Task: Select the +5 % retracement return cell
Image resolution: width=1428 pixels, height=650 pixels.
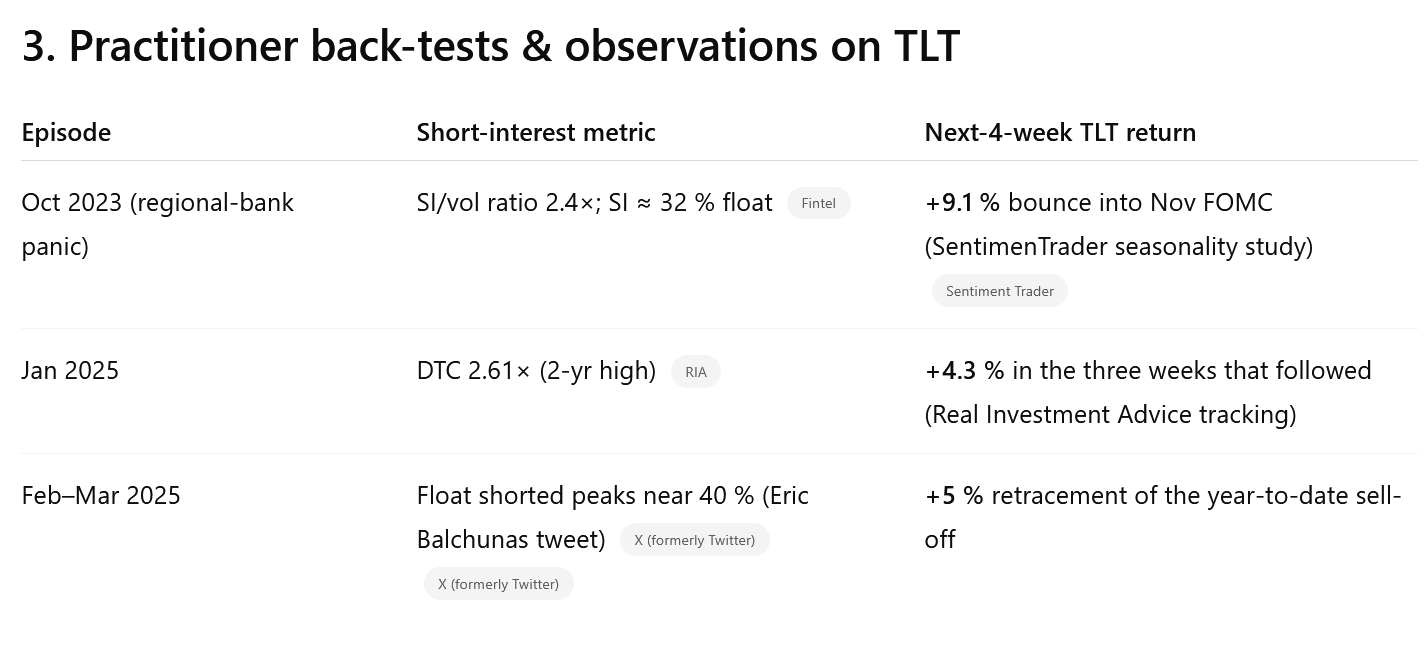Action: coord(1162,496)
